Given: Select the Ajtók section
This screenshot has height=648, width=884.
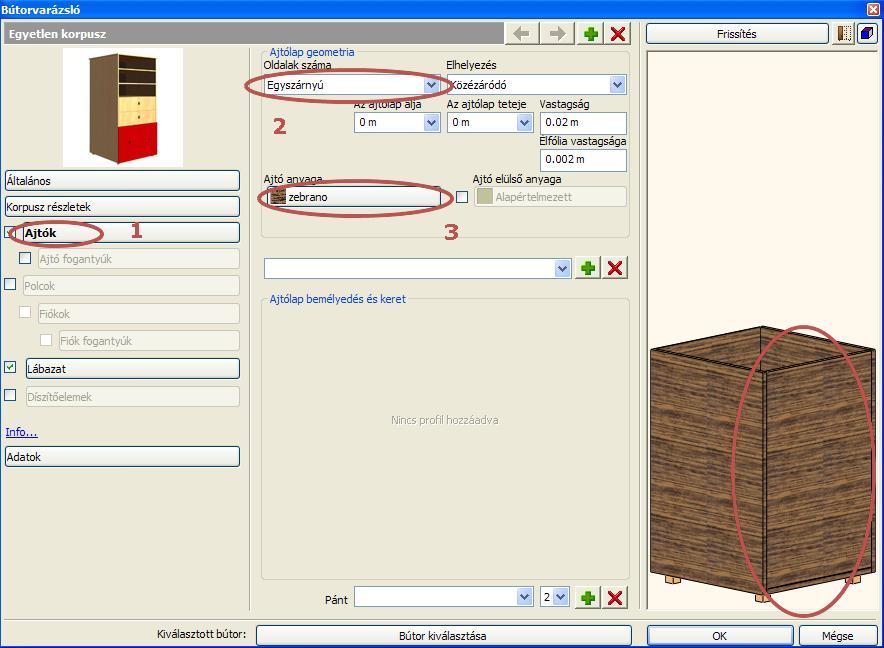Looking at the screenshot, I should coord(131,232).
